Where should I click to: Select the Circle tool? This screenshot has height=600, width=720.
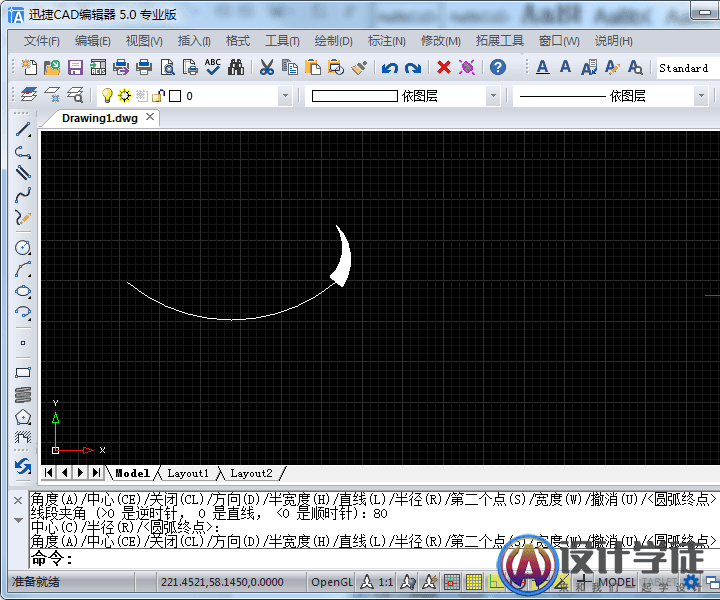pos(23,247)
